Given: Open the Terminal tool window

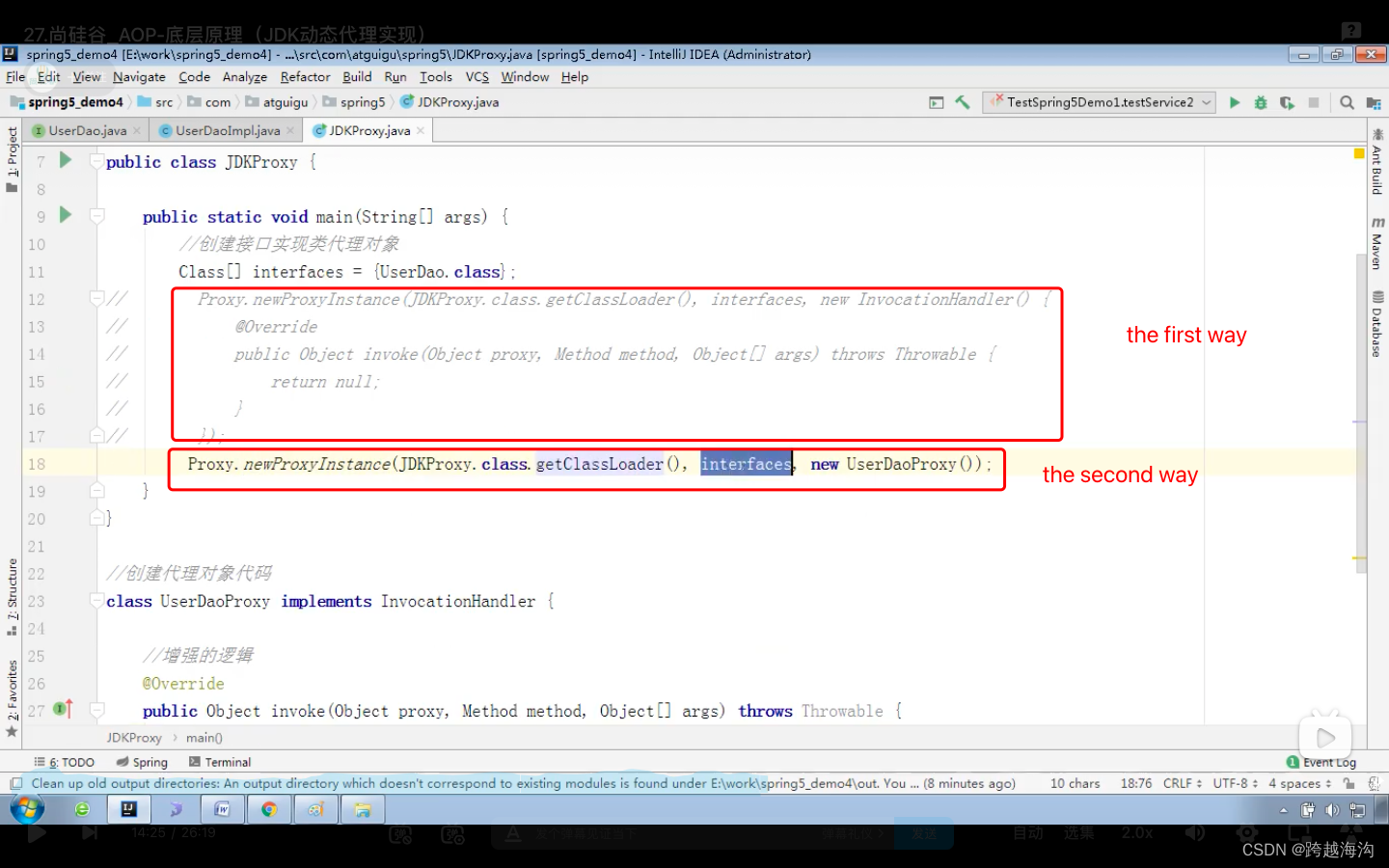Looking at the screenshot, I should click(x=220, y=762).
